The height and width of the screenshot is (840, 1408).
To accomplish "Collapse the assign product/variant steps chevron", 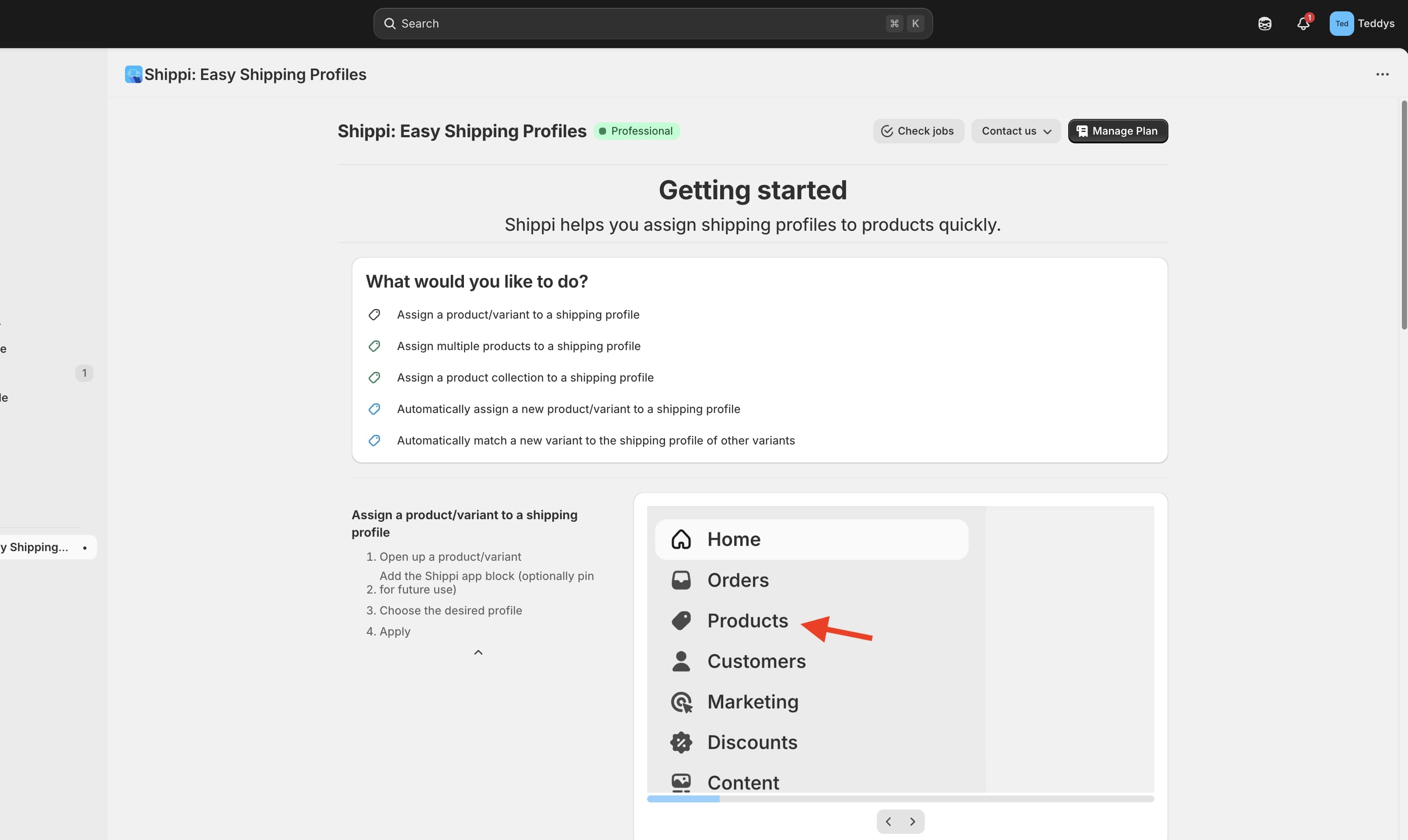I will coord(478,653).
